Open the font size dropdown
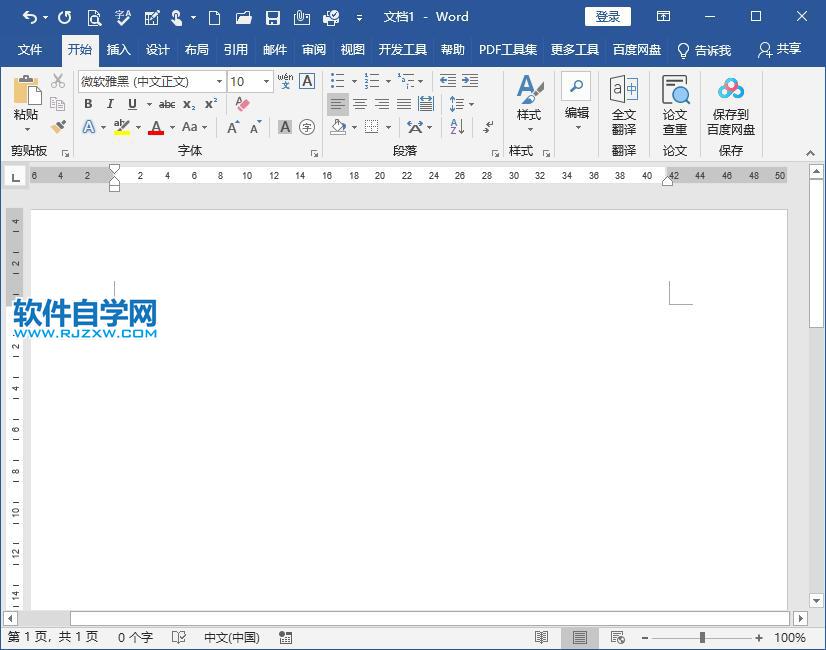Image resolution: width=826 pixels, height=650 pixels. click(265, 81)
